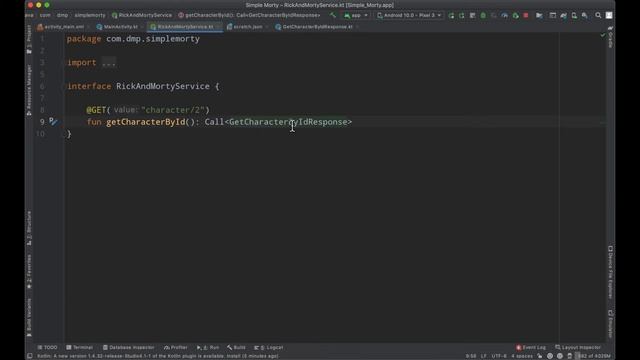Open the Profiler tool window
The image size is (640, 360).
click(176, 347)
